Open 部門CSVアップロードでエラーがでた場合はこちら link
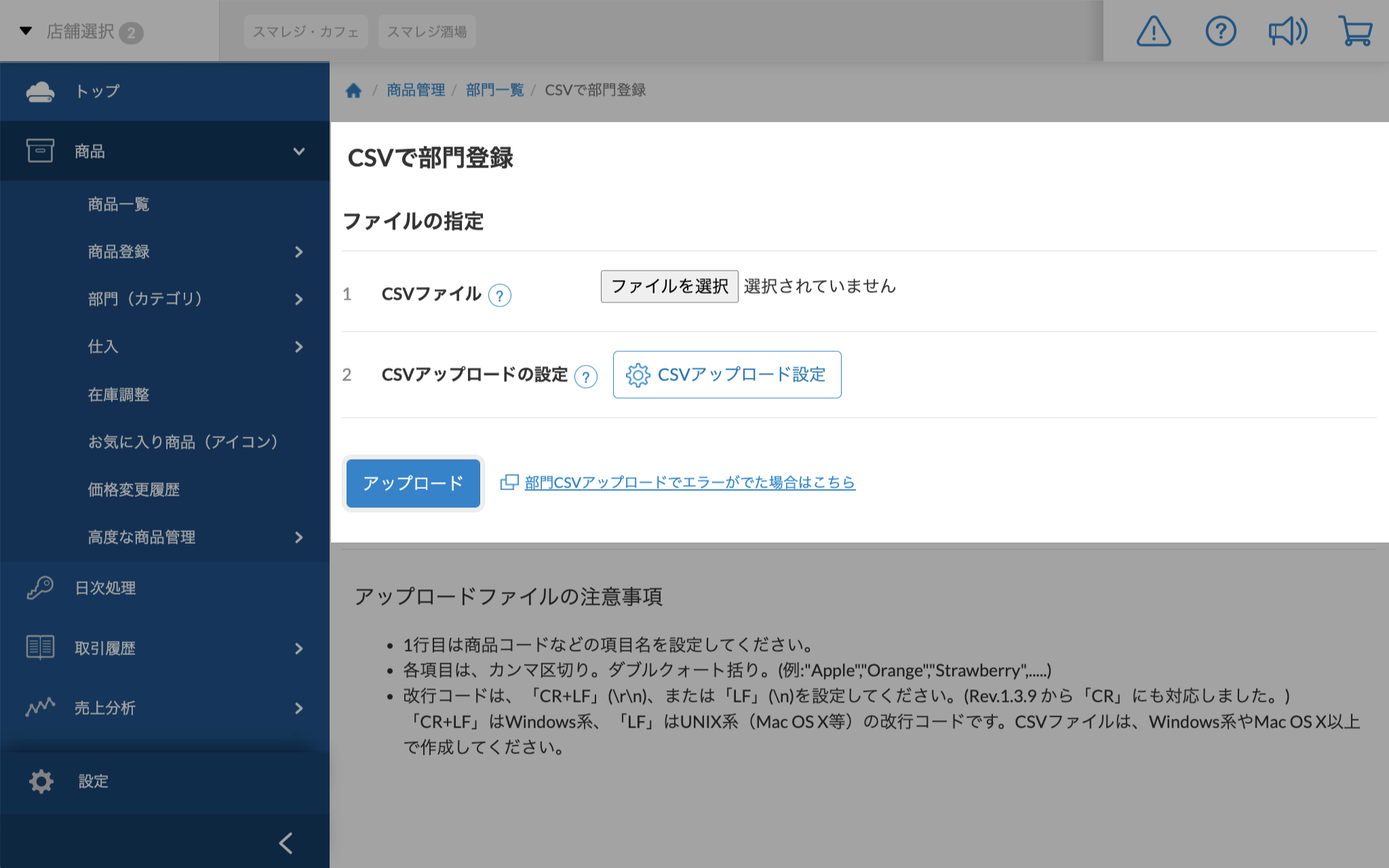The width and height of the screenshot is (1389, 868). click(x=690, y=482)
